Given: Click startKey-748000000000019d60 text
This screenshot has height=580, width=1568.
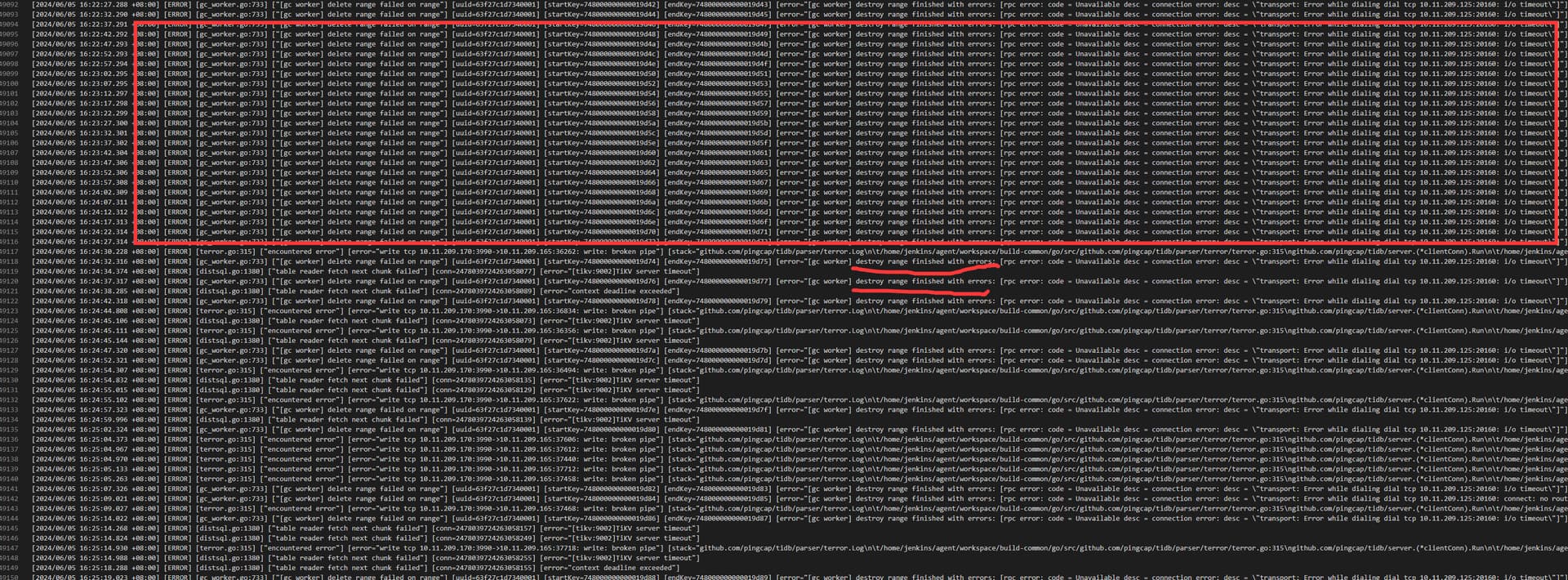Looking at the screenshot, I should [x=602, y=153].
